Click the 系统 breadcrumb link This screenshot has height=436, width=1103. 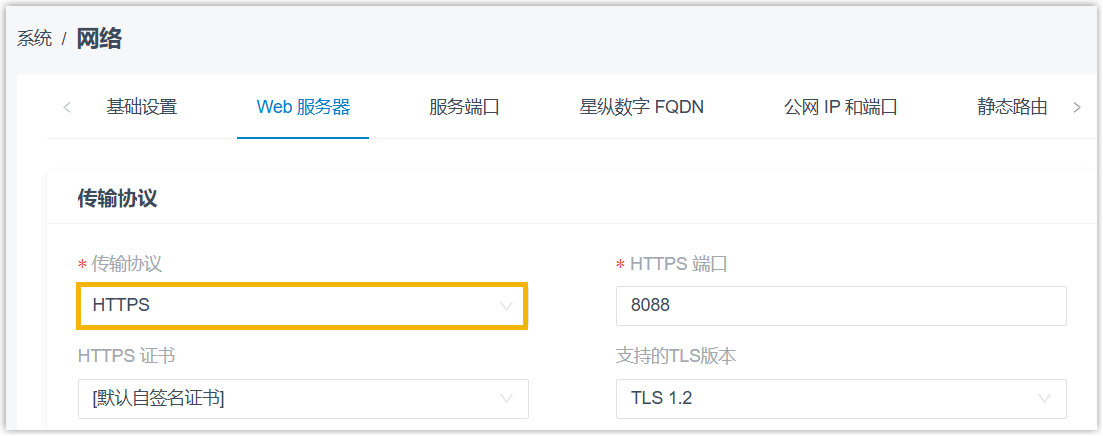[x=34, y=40]
